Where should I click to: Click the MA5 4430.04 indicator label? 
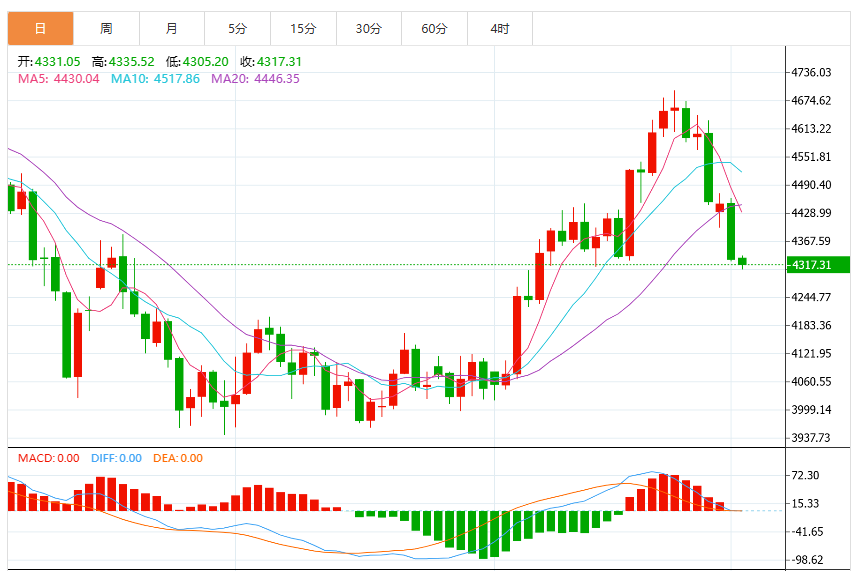click(58, 79)
